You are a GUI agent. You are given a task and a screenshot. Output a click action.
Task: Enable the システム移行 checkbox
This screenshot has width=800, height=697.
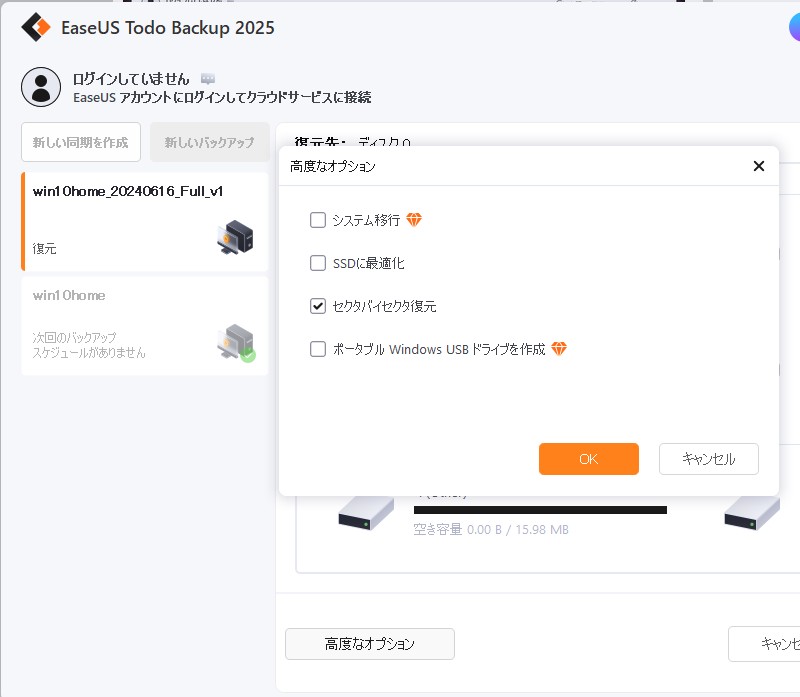(318, 220)
